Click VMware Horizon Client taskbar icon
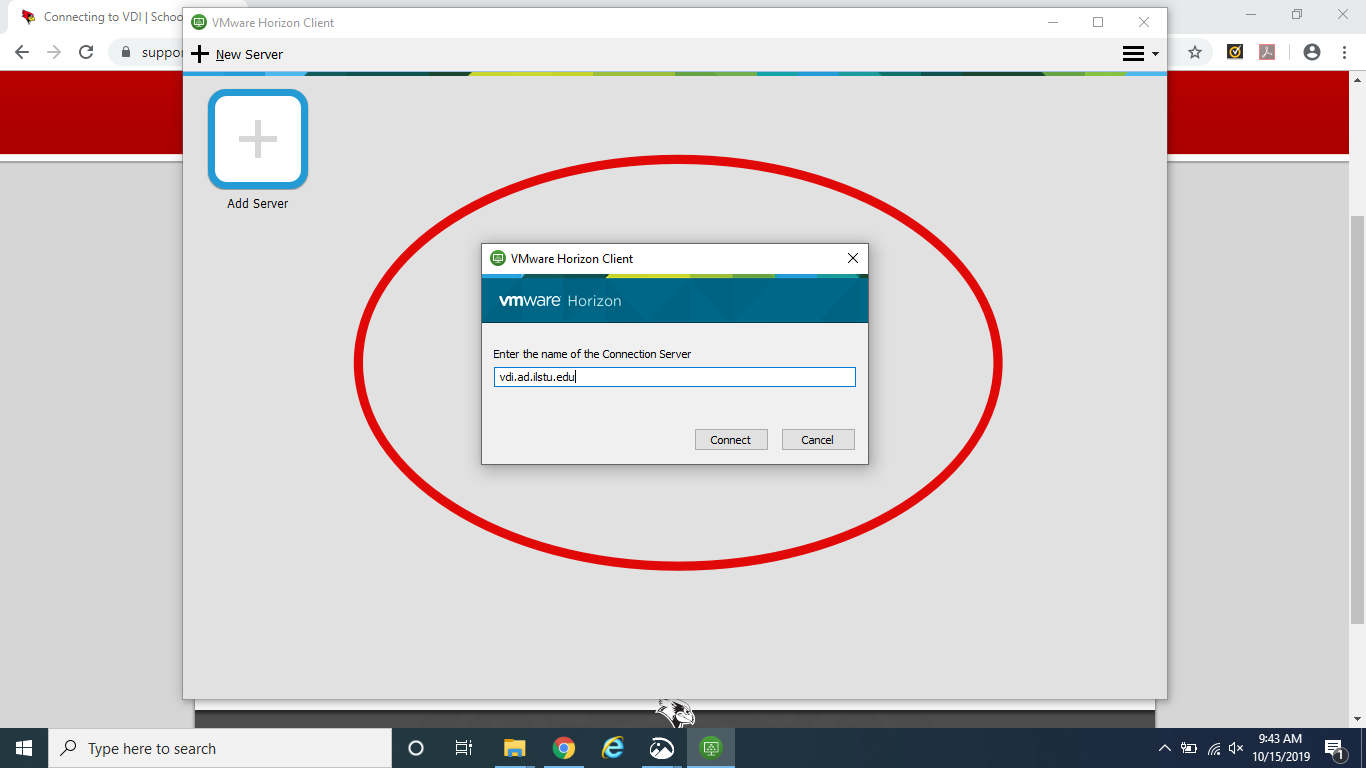1366x768 pixels. 711,748
